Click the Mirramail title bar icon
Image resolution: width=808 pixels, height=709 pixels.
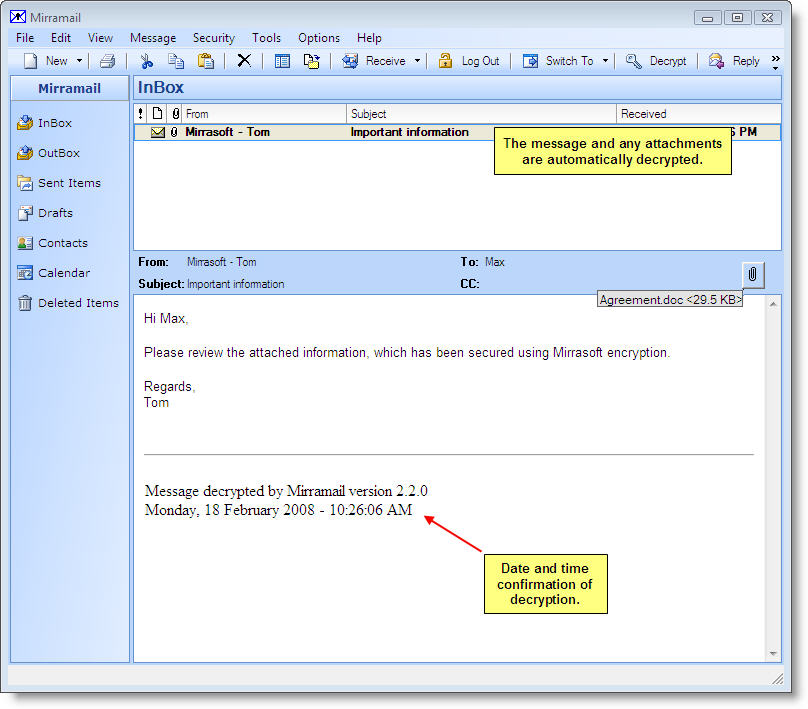[18, 17]
